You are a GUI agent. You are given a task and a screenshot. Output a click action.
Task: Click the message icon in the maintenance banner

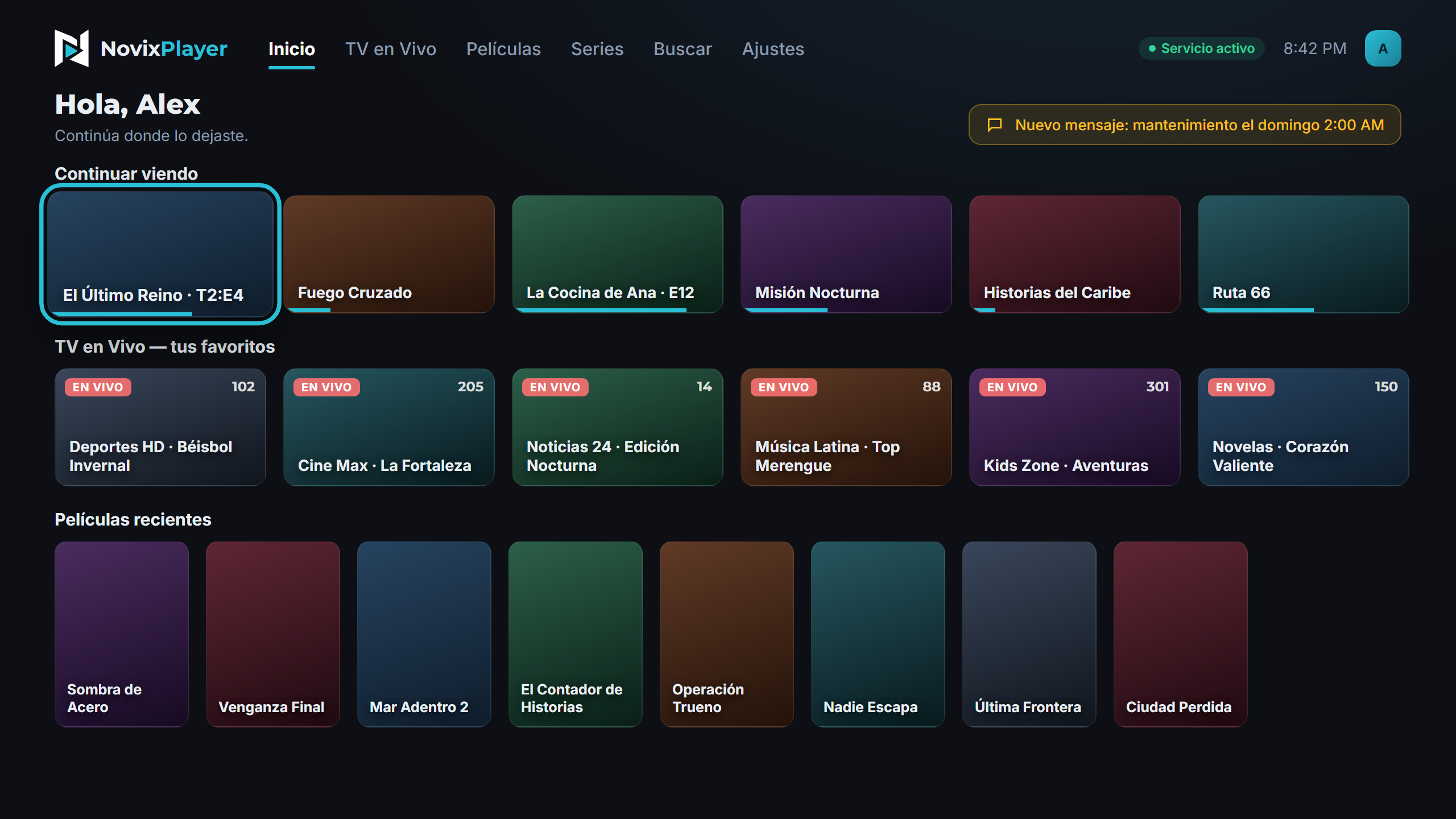[x=995, y=125]
